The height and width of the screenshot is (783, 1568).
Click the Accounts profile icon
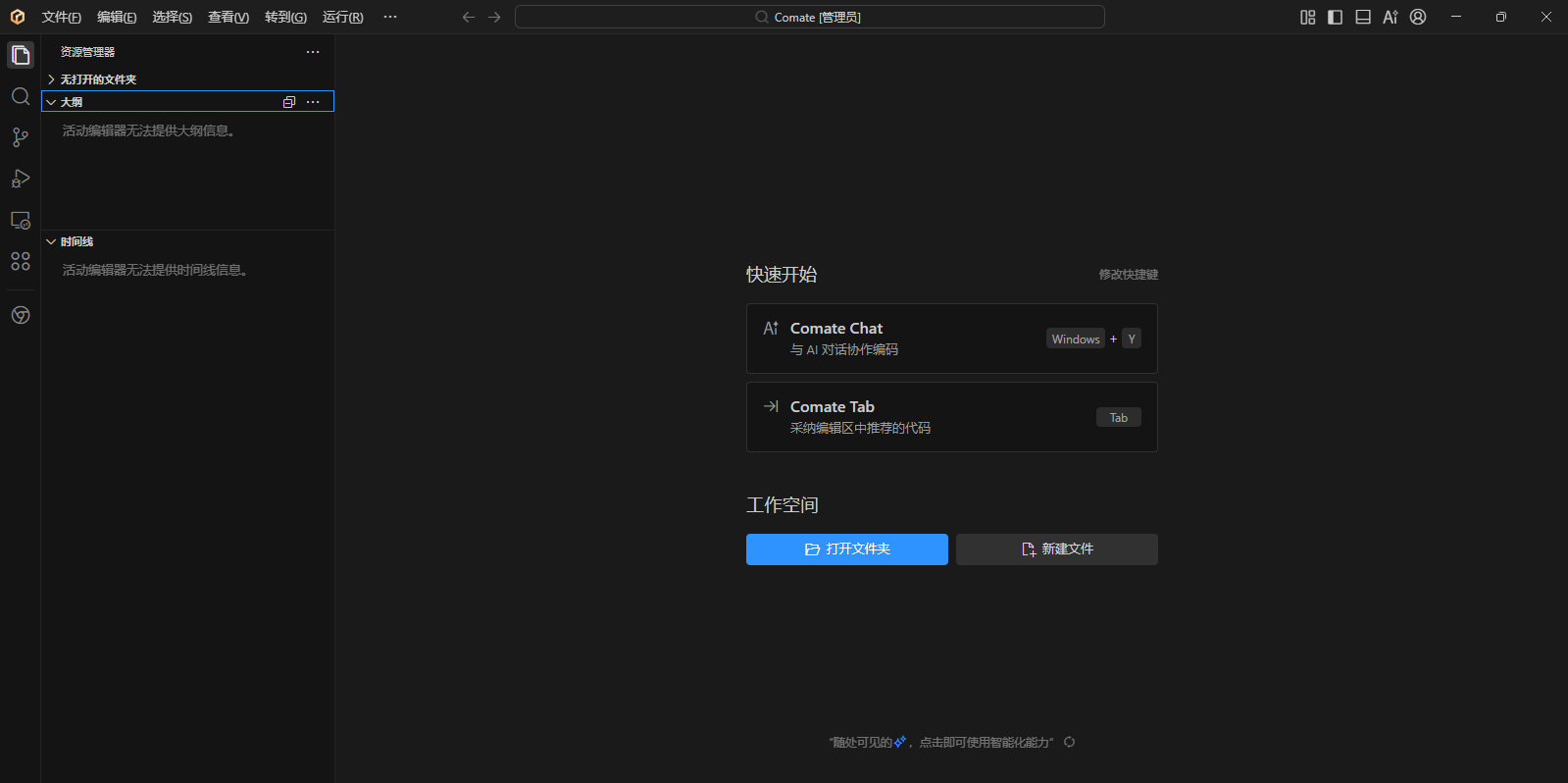pos(1418,17)
